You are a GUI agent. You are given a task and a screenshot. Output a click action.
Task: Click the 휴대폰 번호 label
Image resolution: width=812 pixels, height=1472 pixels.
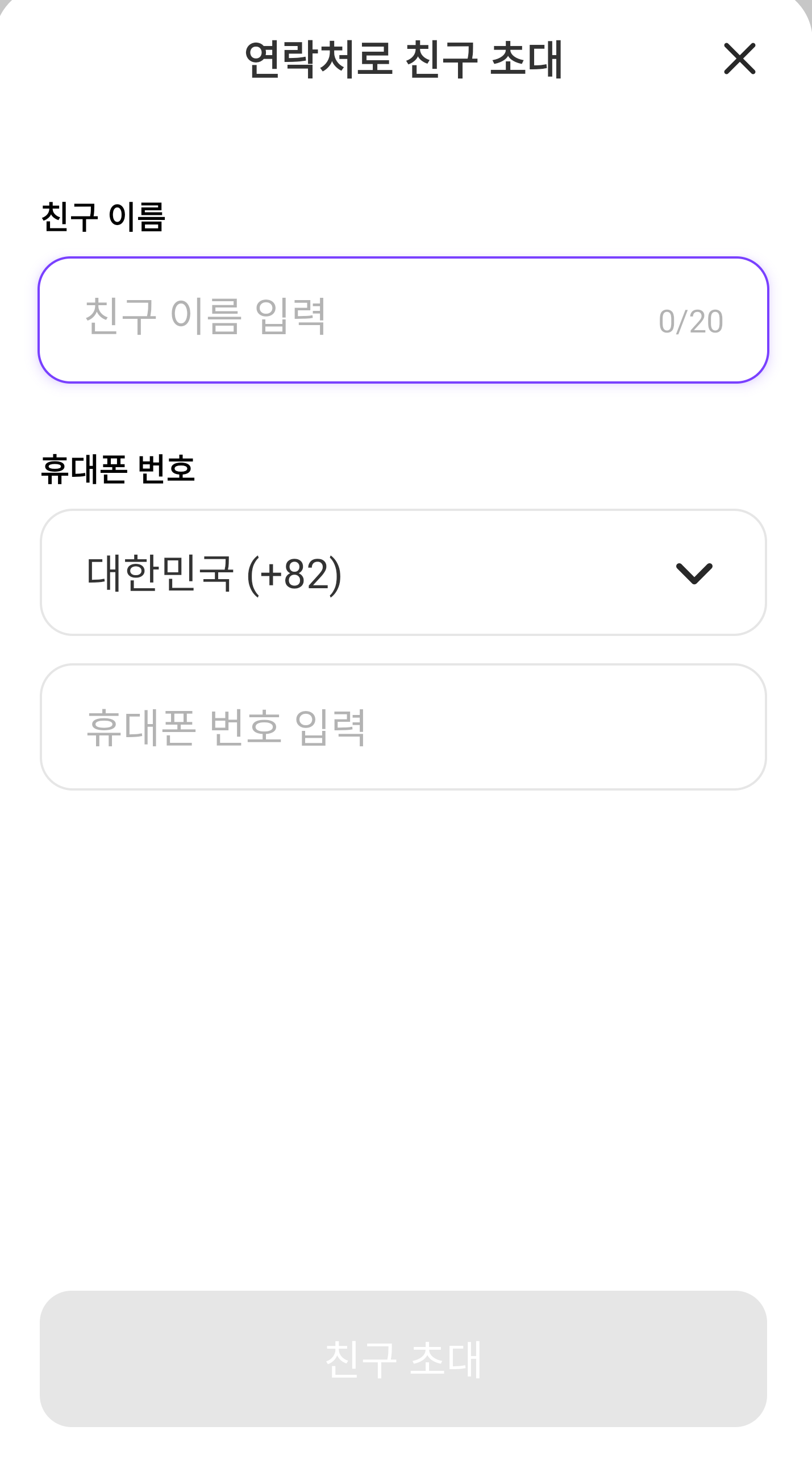(118, 469)
